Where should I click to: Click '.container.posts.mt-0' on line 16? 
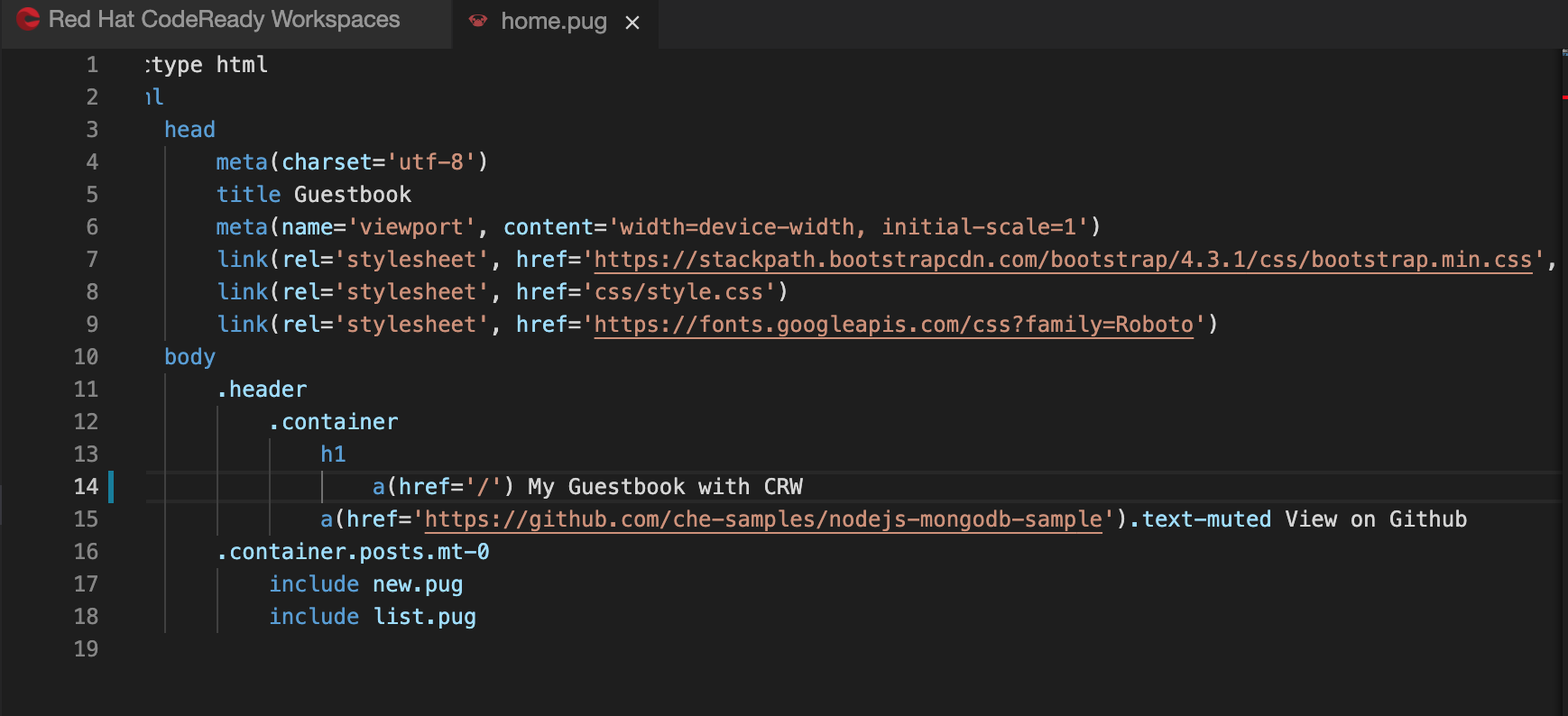(353, 552)
